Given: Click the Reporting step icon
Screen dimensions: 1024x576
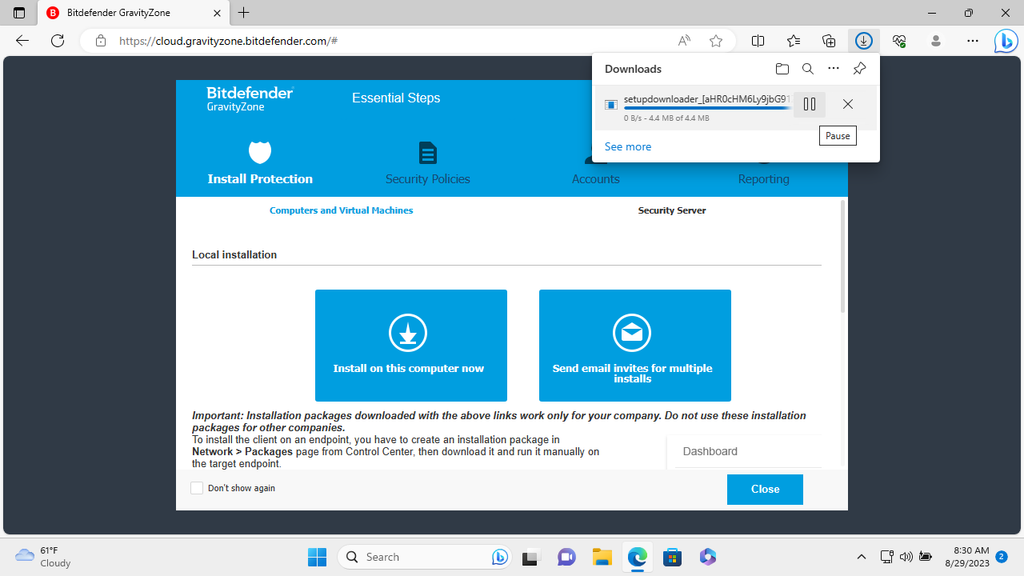Looking at the screenshot, I should (763, 160).
